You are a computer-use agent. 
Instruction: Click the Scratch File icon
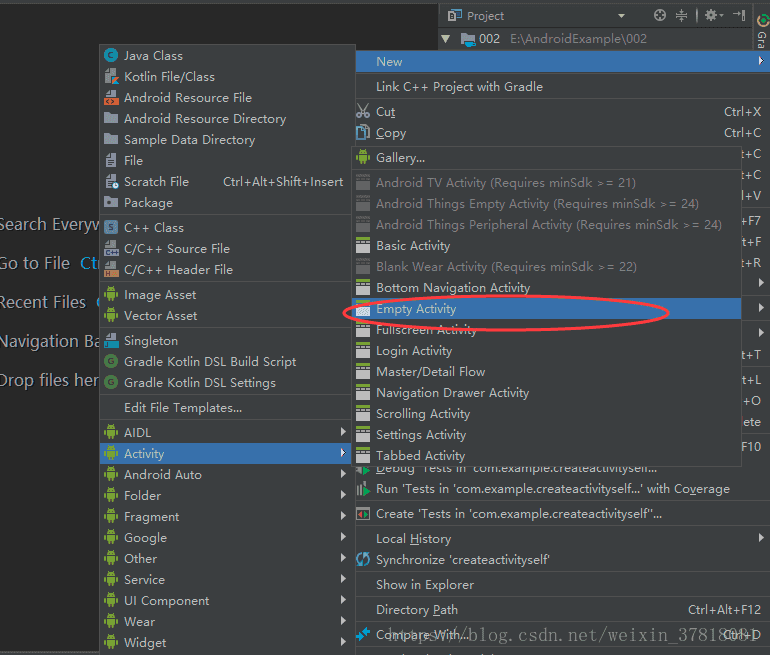(111, 182)
